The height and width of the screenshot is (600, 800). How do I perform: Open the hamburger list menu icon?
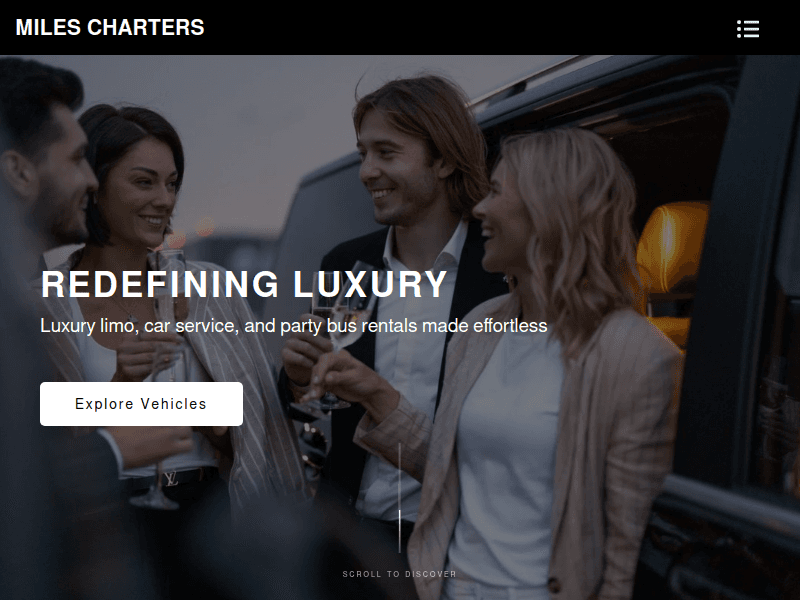tap(748, 29)
